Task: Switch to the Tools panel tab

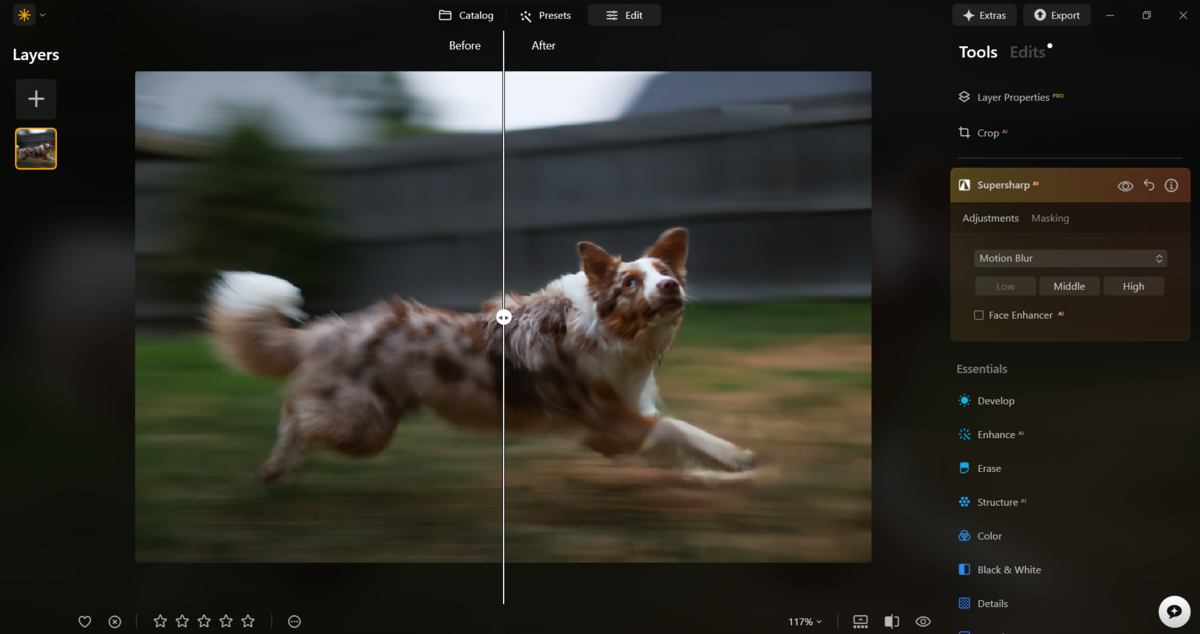Action: point(978,52)
